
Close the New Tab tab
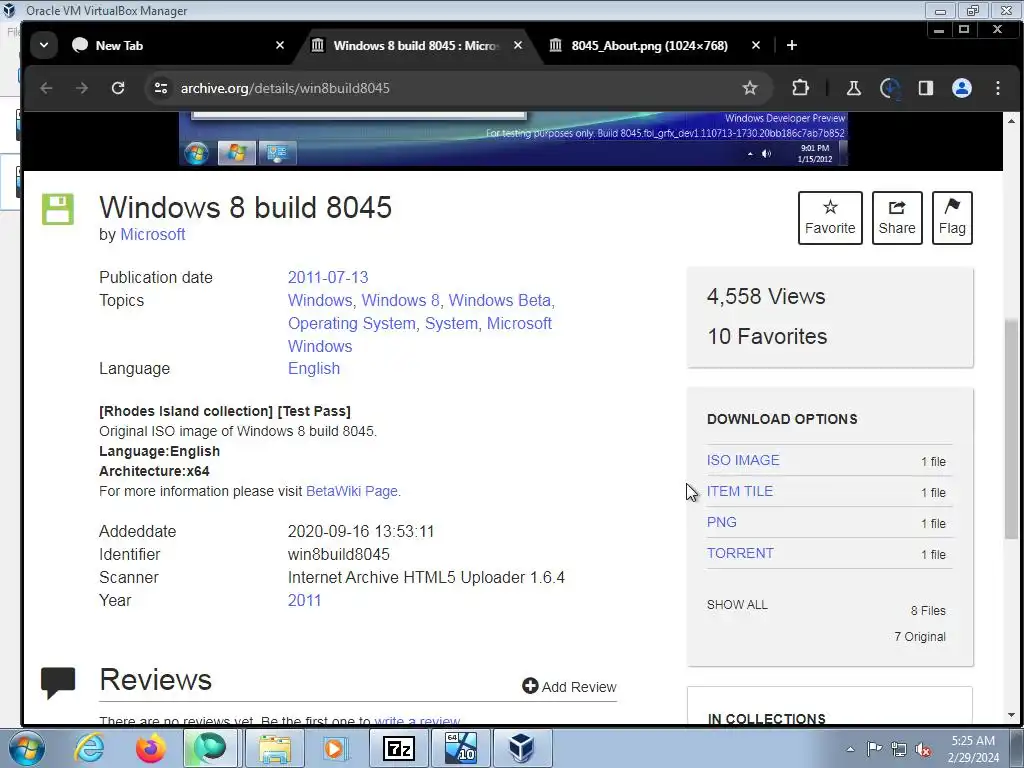tap(280, 45)
